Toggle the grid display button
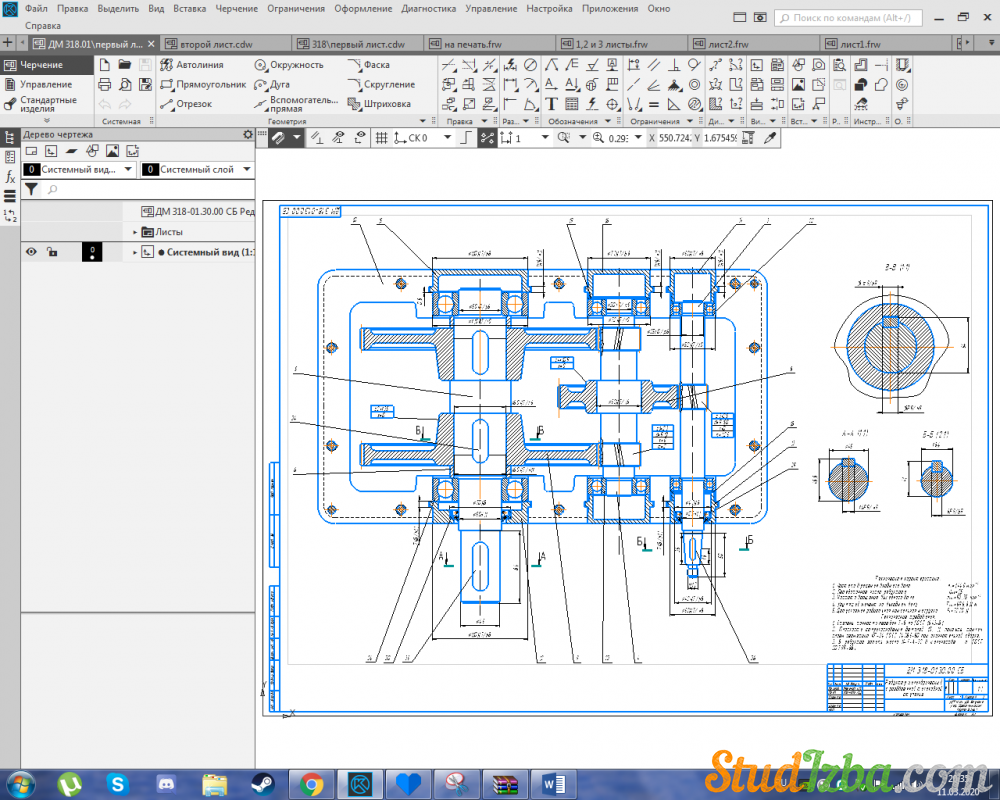 [x=381, y=138]
